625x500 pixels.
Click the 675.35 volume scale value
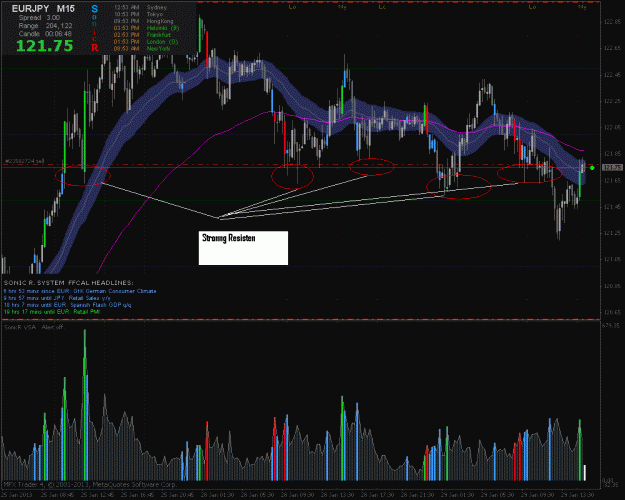tap(612, 326)
